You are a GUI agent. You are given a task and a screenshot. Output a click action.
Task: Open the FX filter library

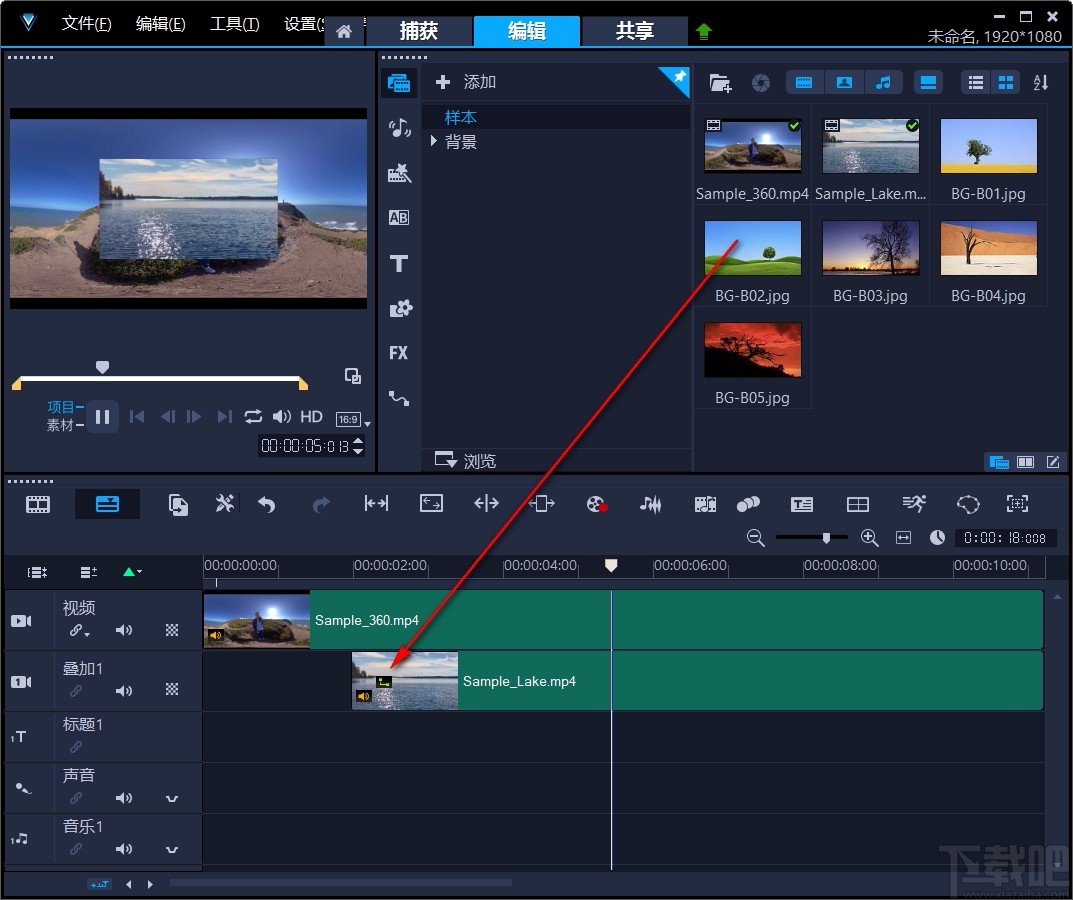pyautogui.click(x=399, y=353)
